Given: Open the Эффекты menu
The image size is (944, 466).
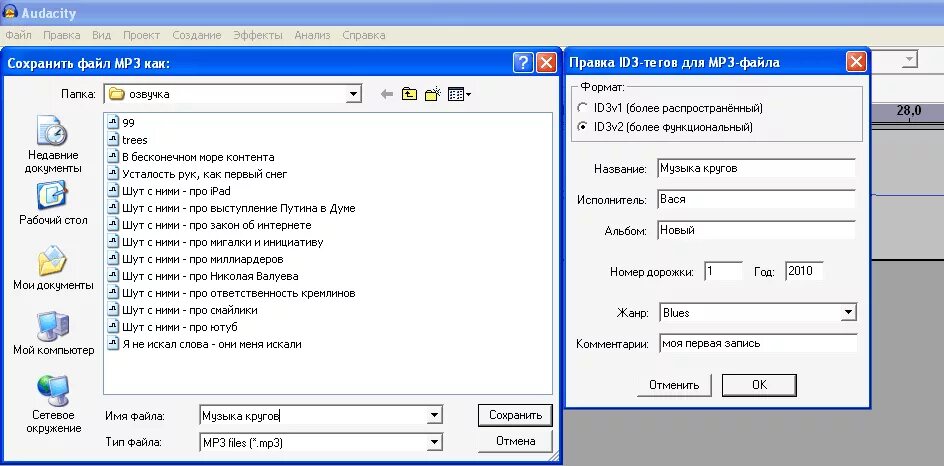Looking at the screenshot, I should click(x=258, y=35).
